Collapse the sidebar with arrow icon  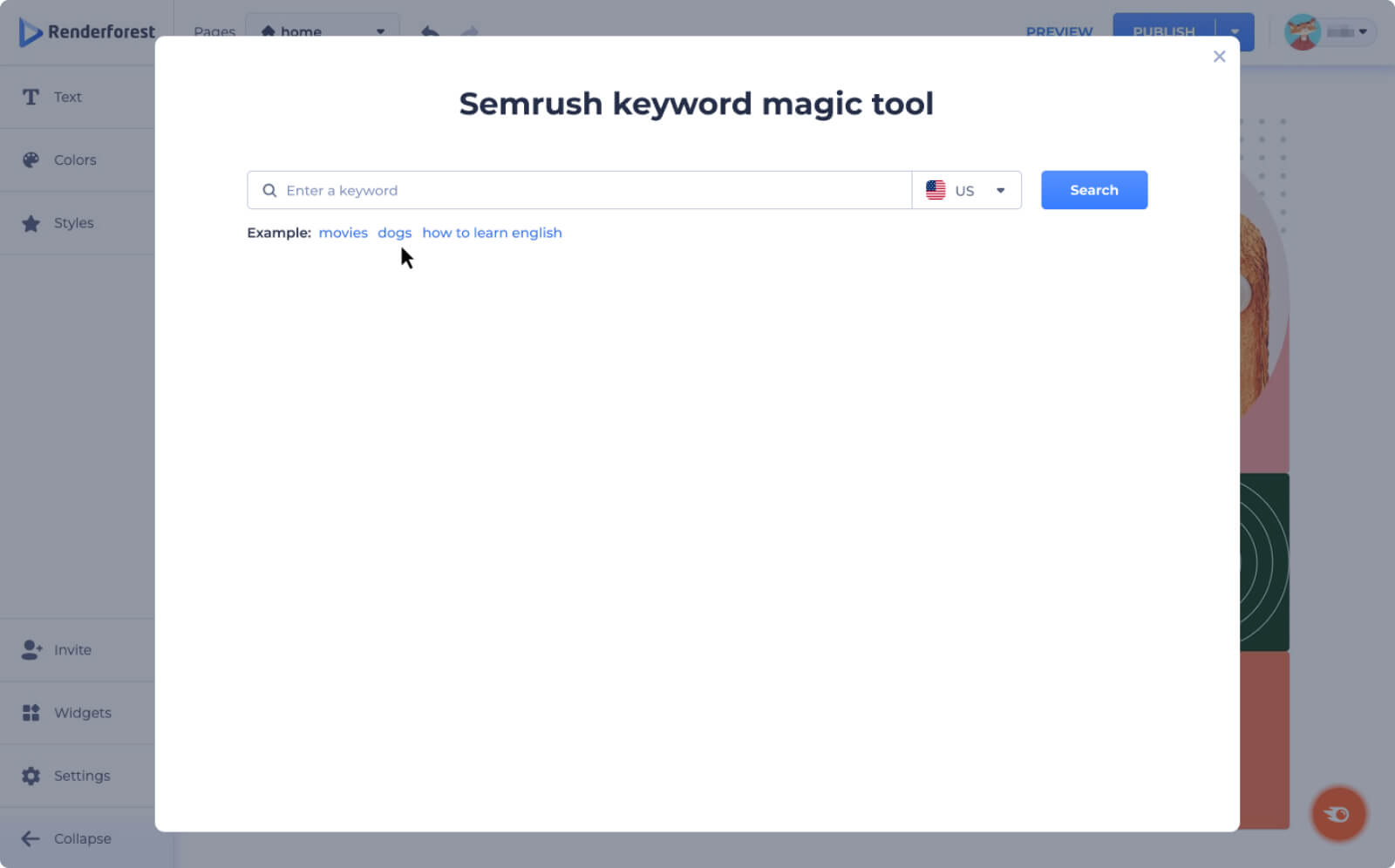(31, 838)
